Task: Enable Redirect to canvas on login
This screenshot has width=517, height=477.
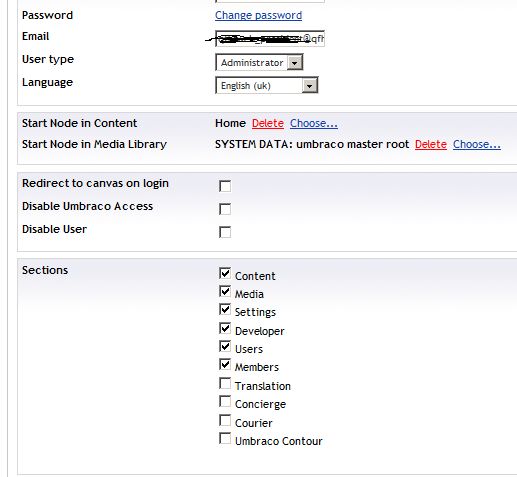Action: coord(225,186)
